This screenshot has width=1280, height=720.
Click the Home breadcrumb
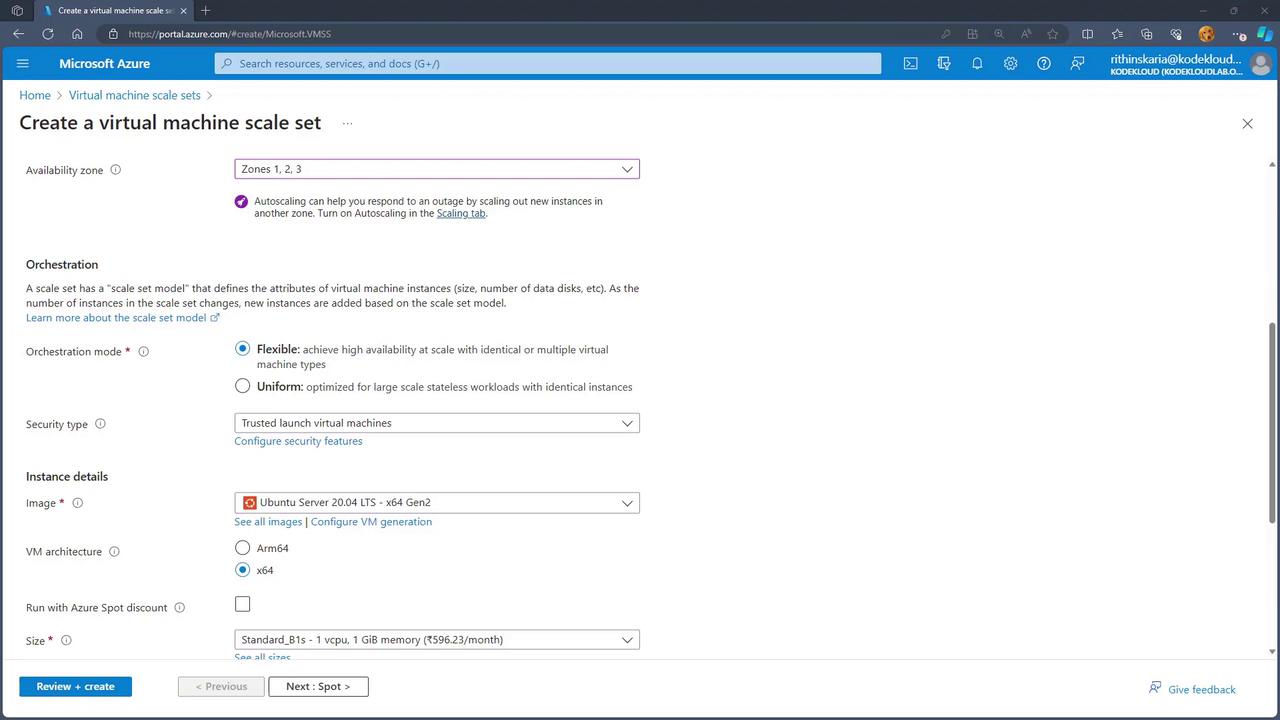click(35, 95)
